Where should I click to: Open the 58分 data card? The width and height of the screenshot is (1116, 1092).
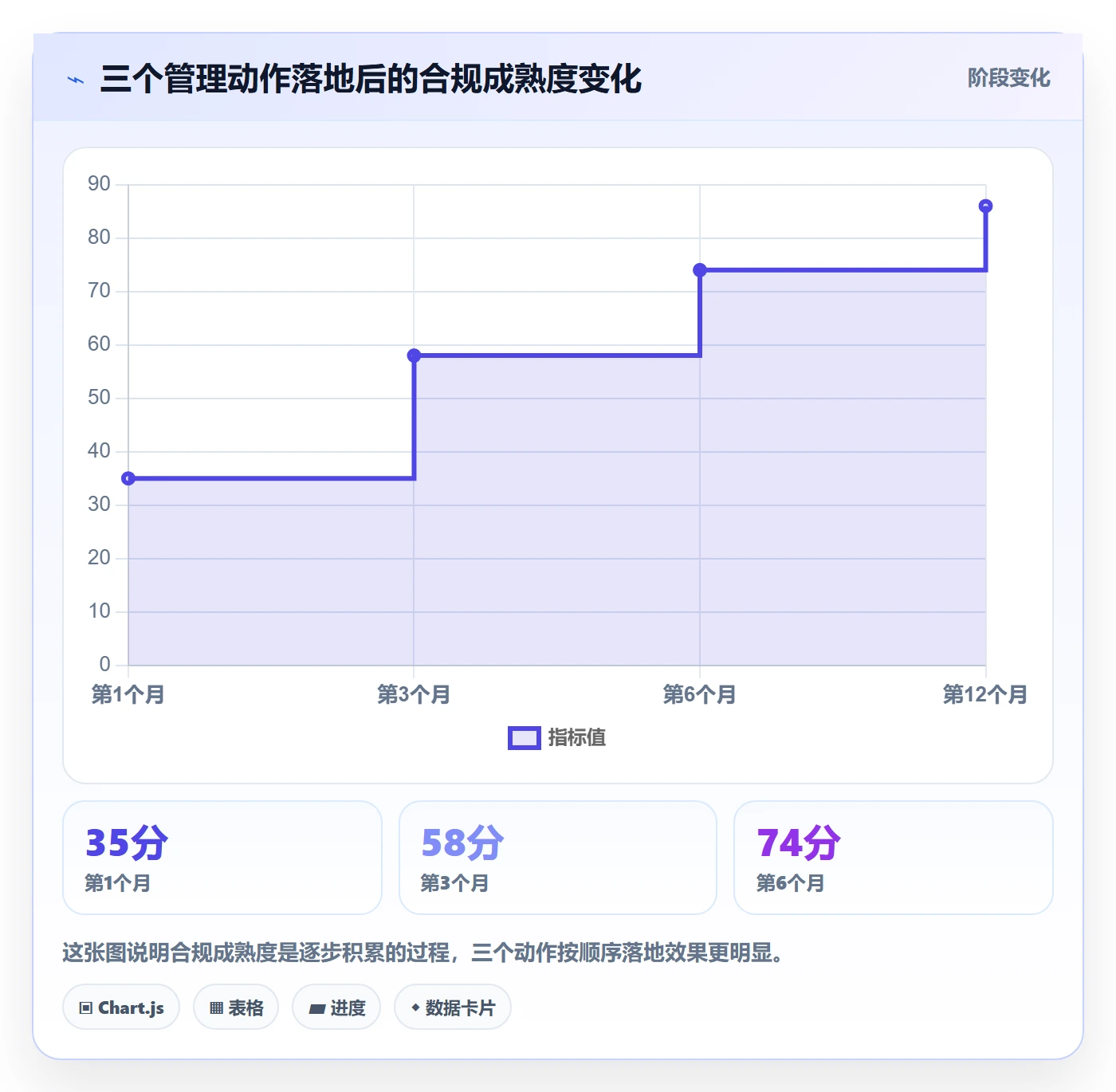(x=558, y=858)
